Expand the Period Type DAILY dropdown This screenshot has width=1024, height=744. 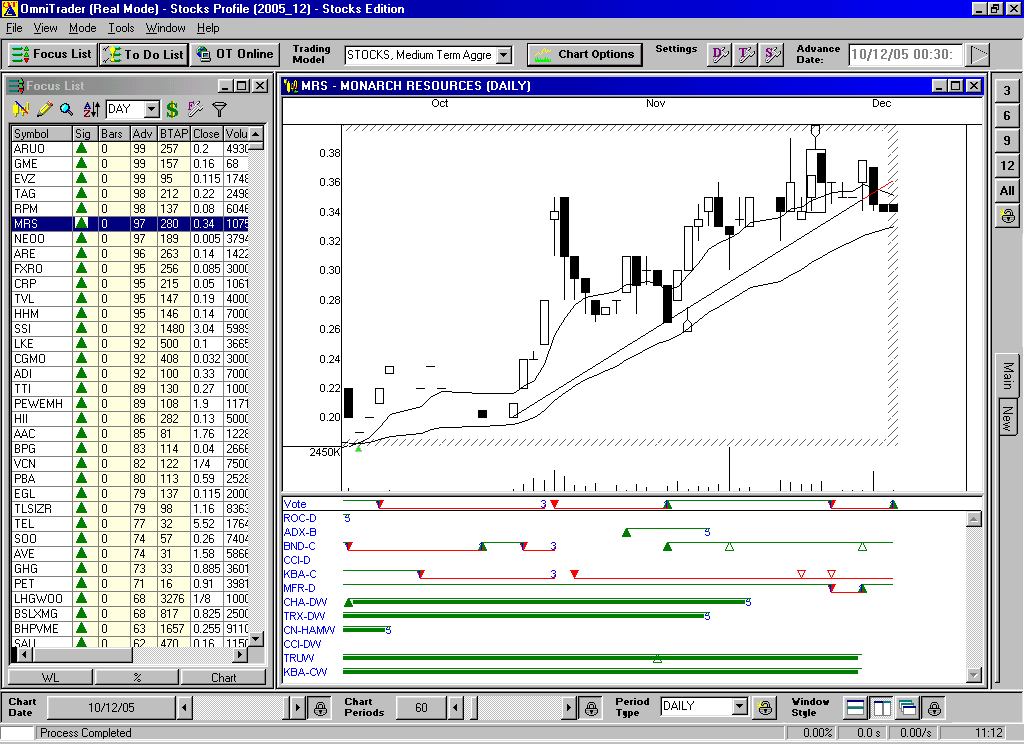tap(739, 707)
